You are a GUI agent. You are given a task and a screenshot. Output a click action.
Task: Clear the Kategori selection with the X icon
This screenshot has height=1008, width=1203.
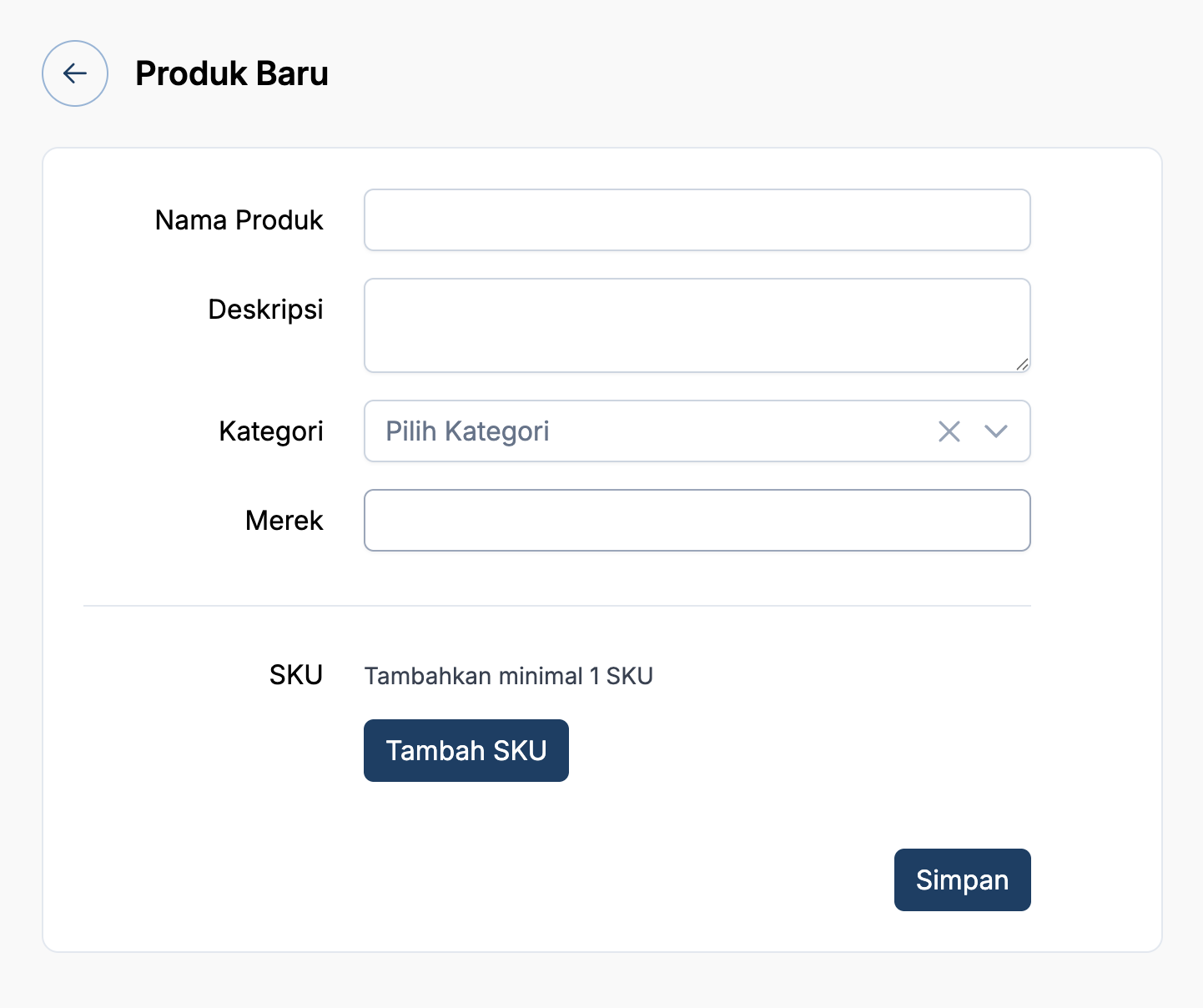point(949,431)
